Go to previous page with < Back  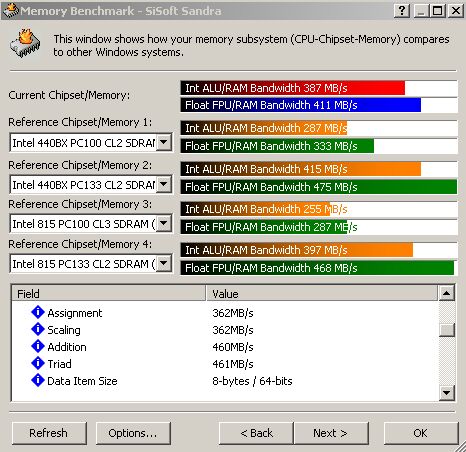256,433
